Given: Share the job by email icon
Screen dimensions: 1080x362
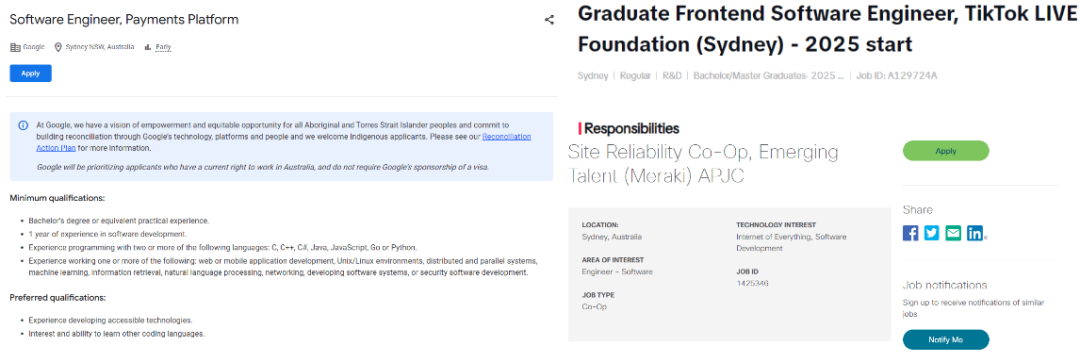Looking at the screenshot, I should click(x=953, y=233).
